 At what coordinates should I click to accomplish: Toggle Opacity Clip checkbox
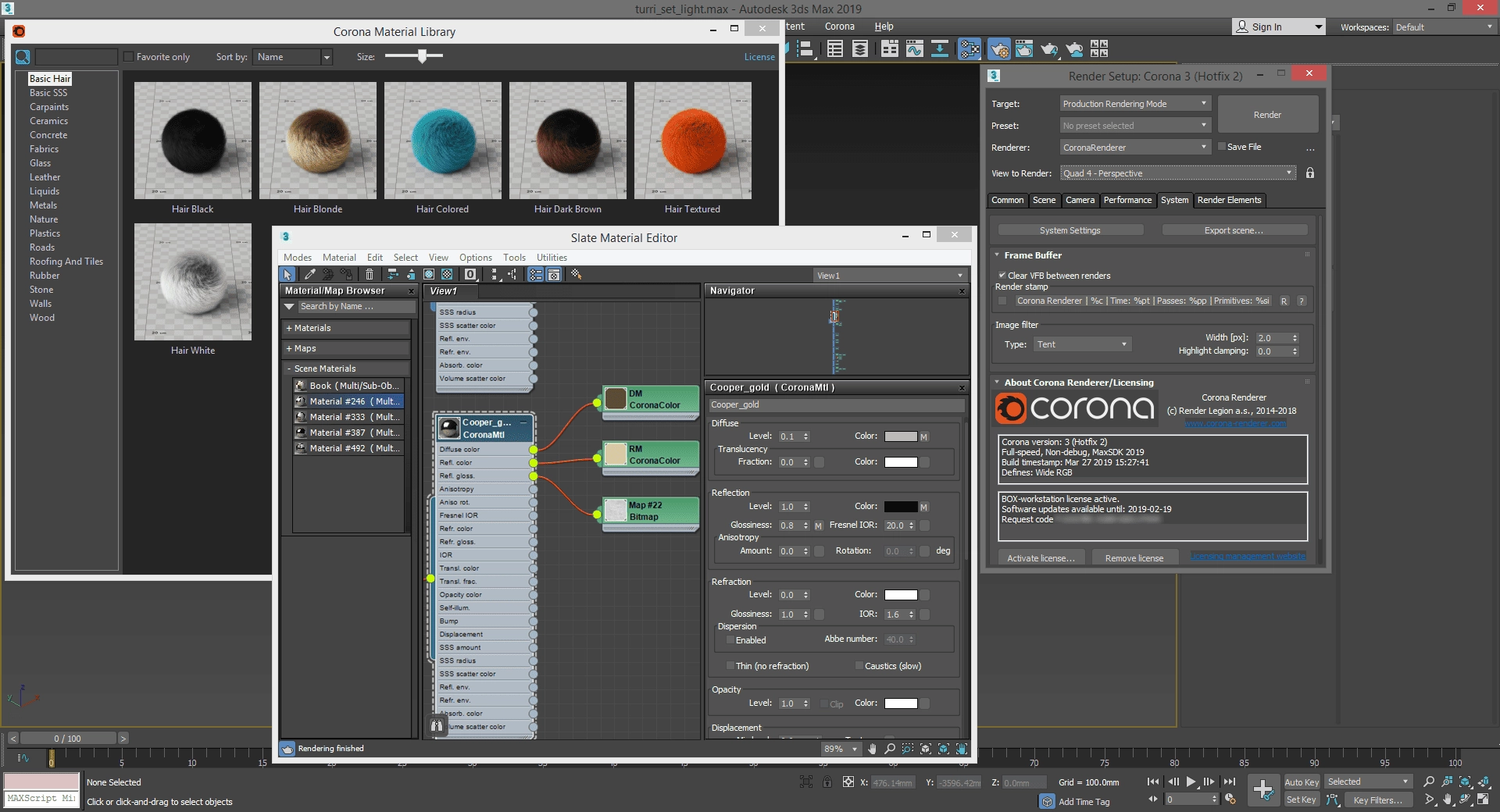pyautogui.click(x=824, y=703)
